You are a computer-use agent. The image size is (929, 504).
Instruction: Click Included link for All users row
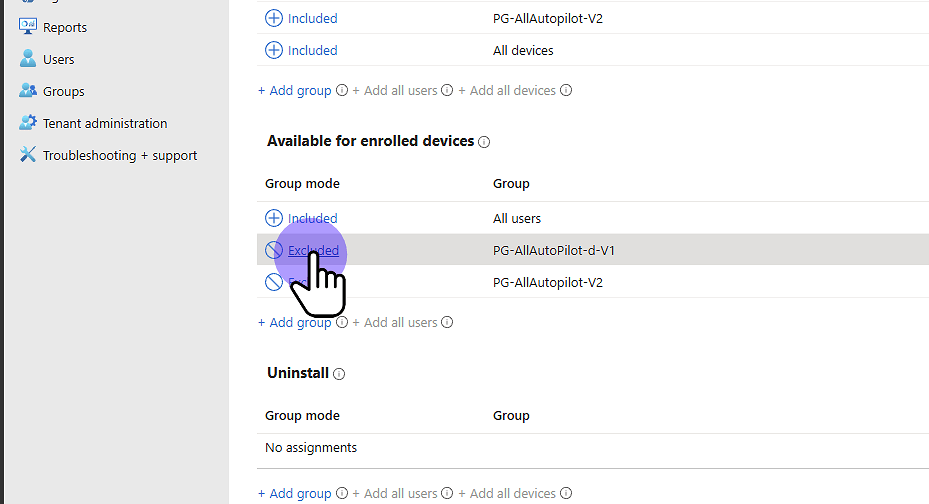(x=312, y=219)
